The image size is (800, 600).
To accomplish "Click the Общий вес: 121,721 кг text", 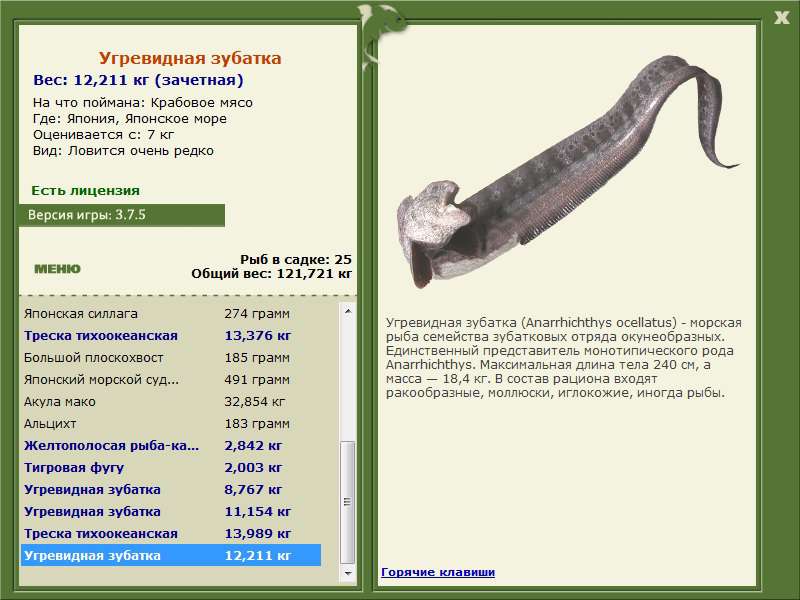I will tap(271, 273).
